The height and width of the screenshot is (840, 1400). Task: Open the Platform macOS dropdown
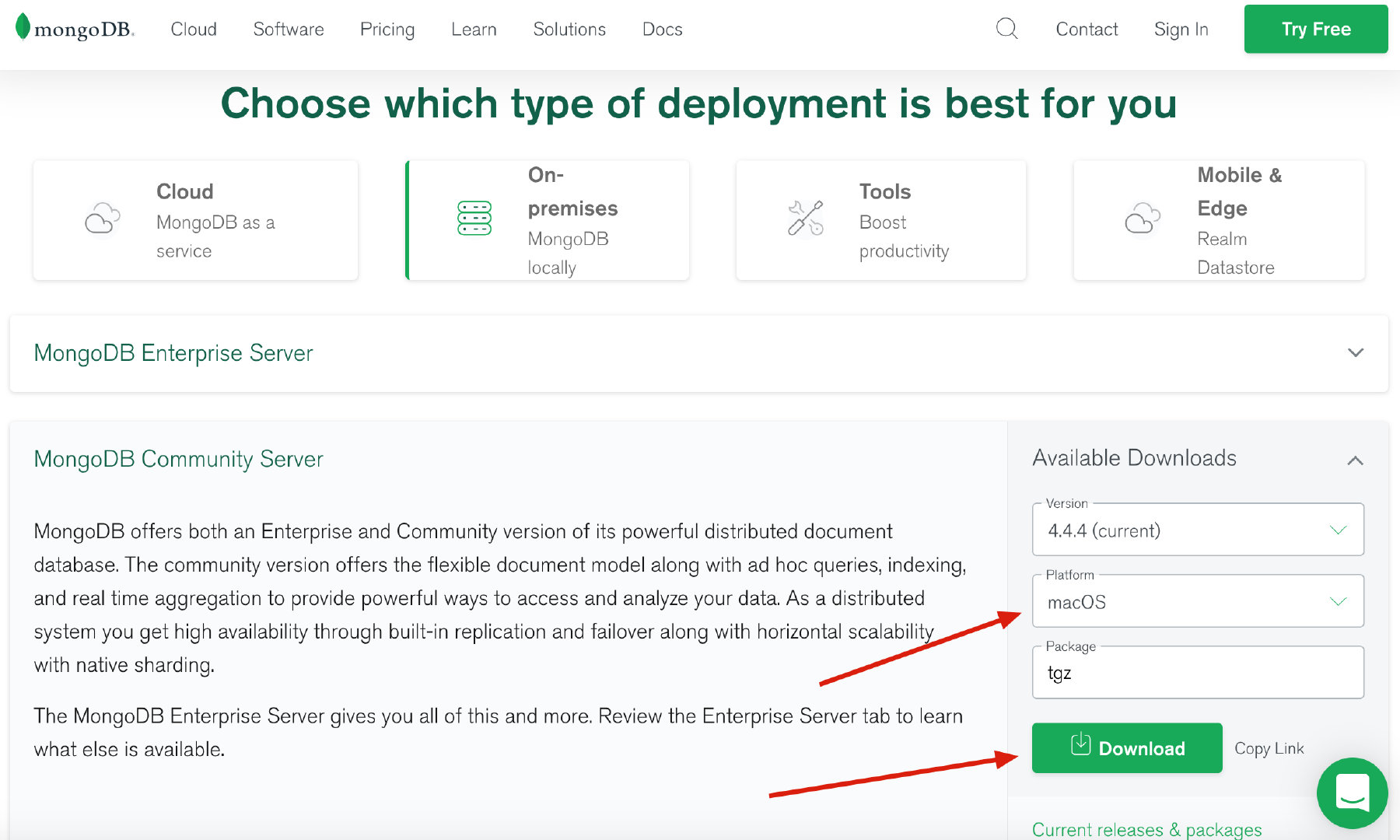pyautogui.click(x=1198, y=601)
